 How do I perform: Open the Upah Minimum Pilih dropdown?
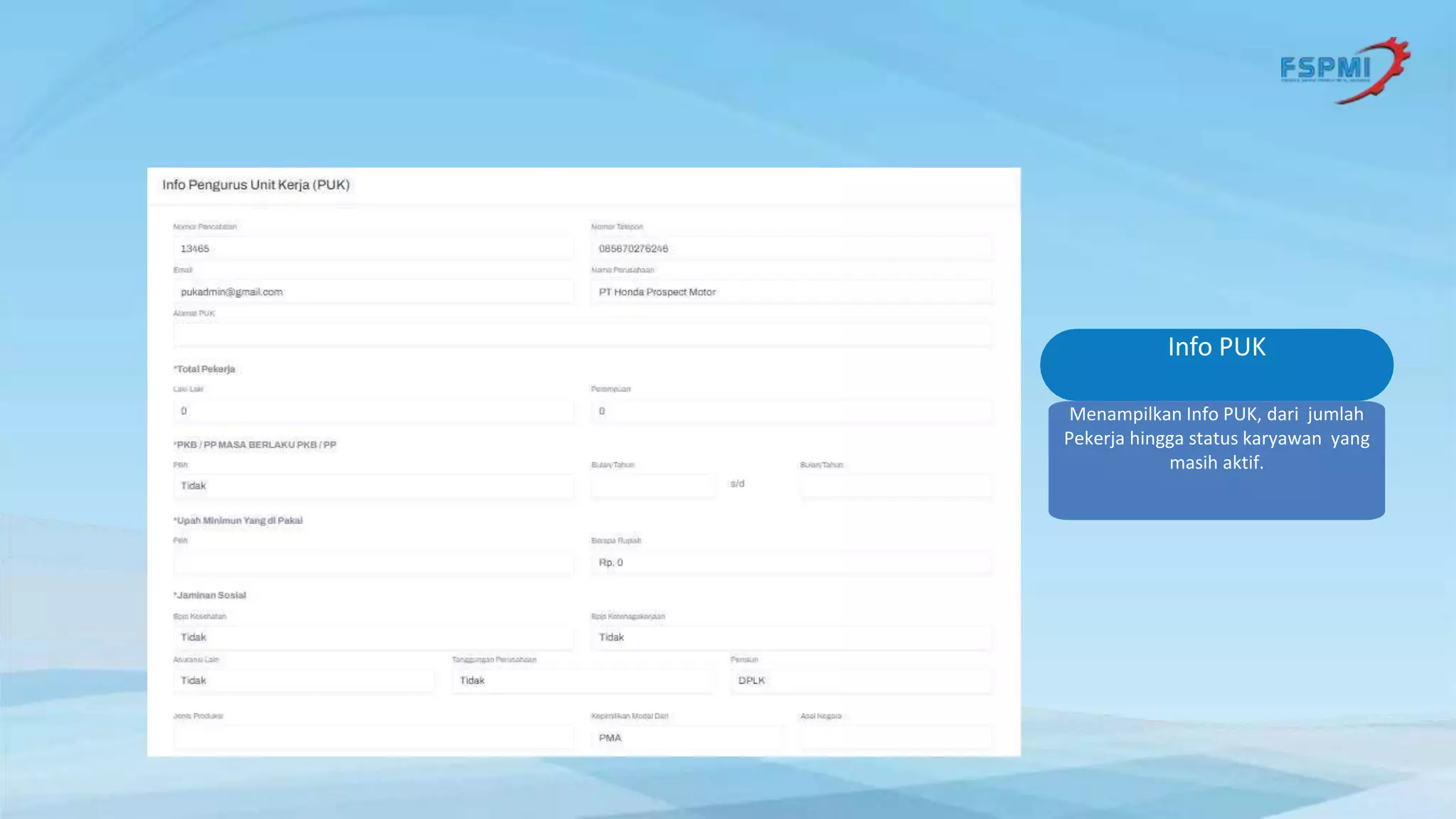(x=373, y=562)
